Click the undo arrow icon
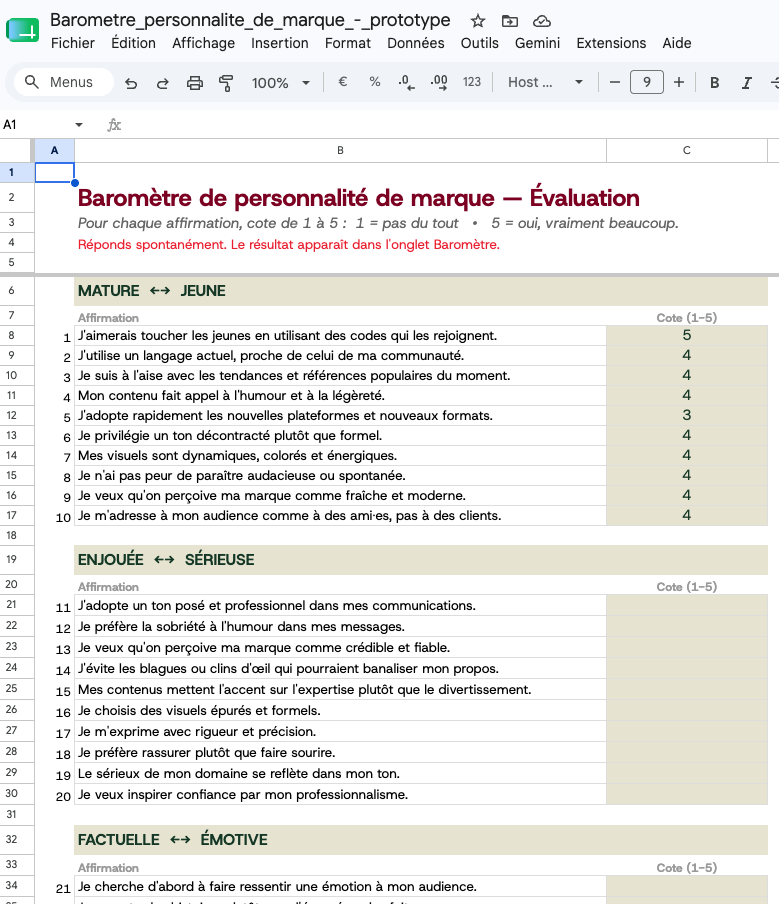 click(131, 82)
